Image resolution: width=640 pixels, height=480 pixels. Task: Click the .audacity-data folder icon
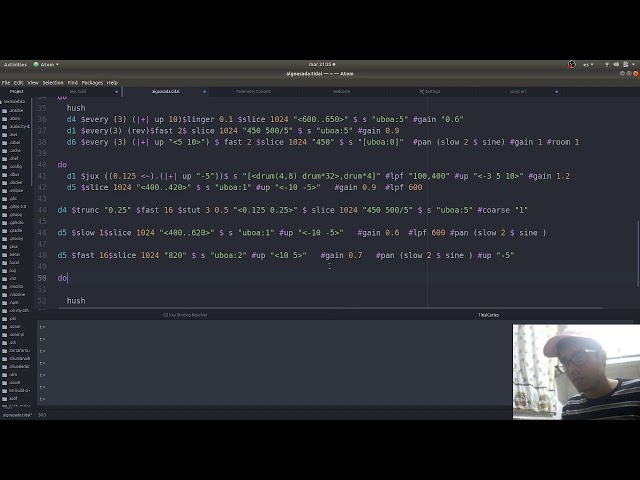[x=4, y=127]
